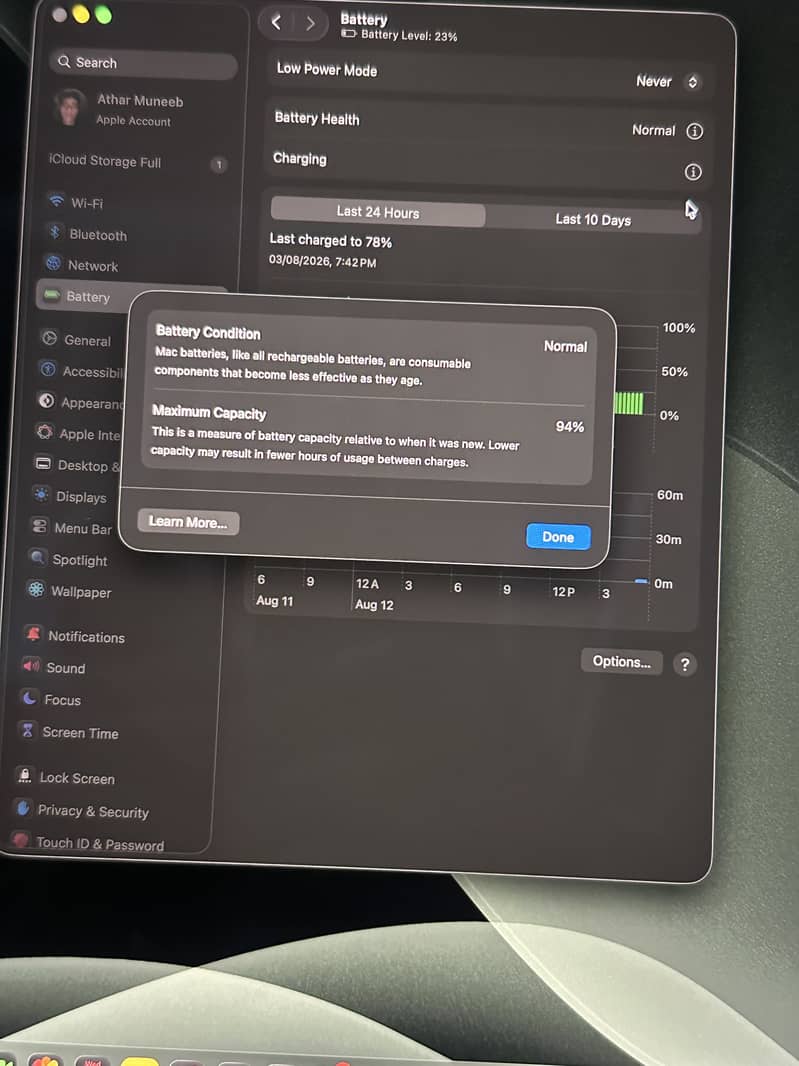Click the Bluetooth sidebar icon

tap(54, 232)
